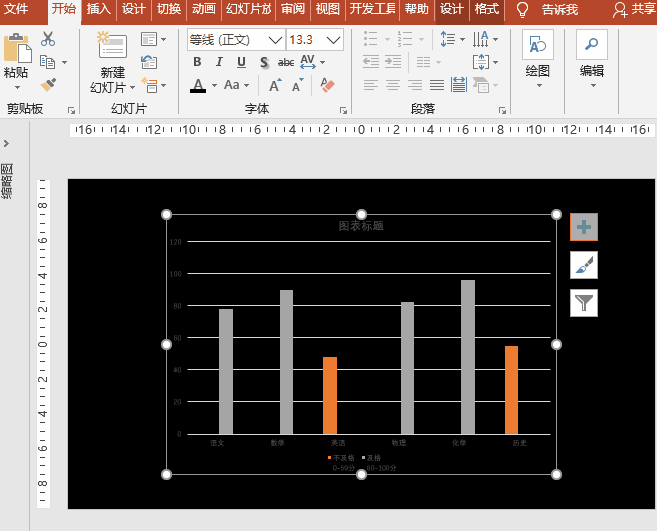Toggle text Shadow
The height and width of the screenshot is (531, 657).
(x=264, y=62)
